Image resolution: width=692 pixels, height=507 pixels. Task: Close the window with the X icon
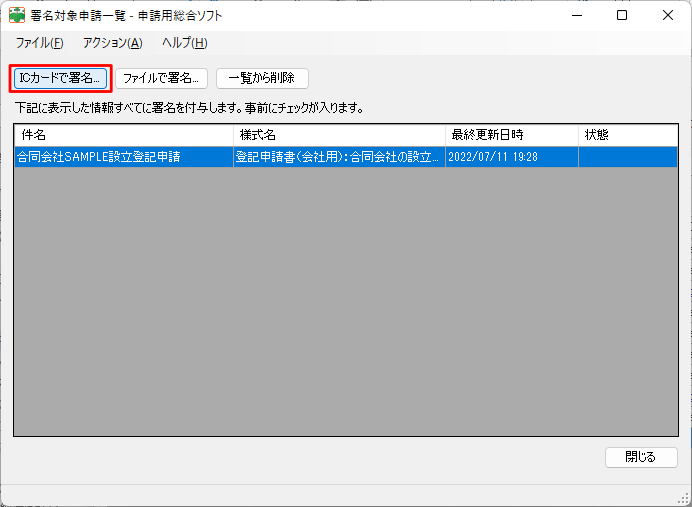(x=667, y=16)
